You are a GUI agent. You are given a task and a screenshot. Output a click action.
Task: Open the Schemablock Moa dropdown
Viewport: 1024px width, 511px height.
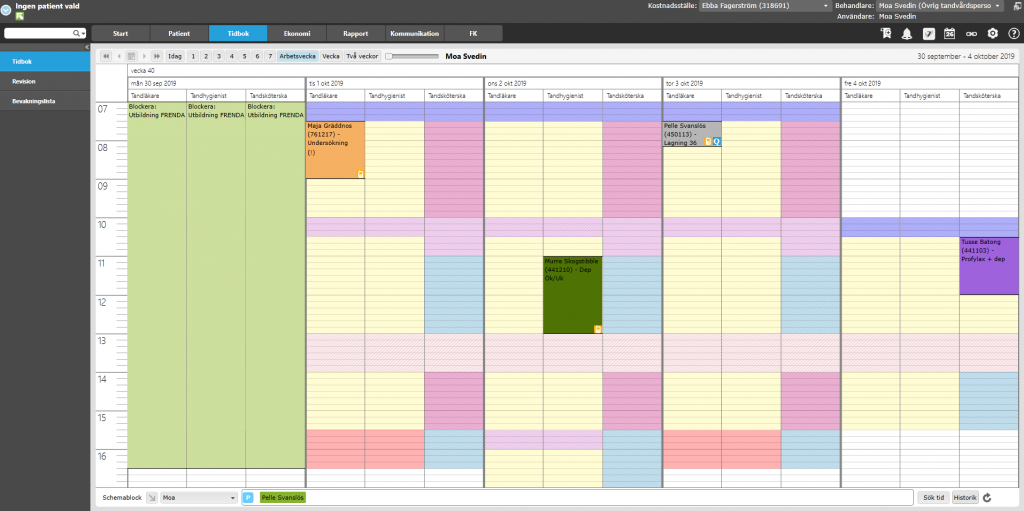click(199, 498)
